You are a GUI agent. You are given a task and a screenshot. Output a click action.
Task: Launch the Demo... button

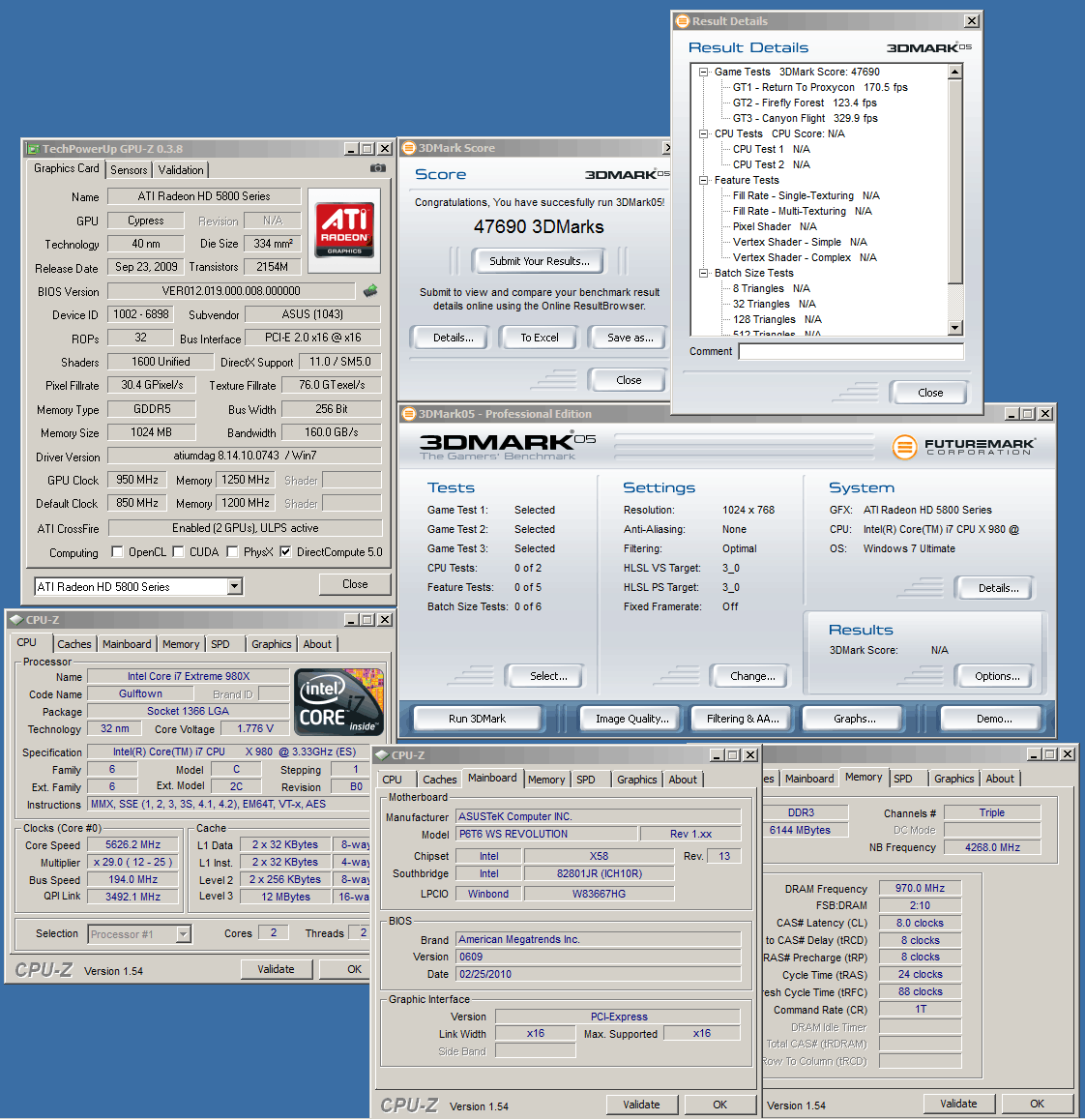994,719
